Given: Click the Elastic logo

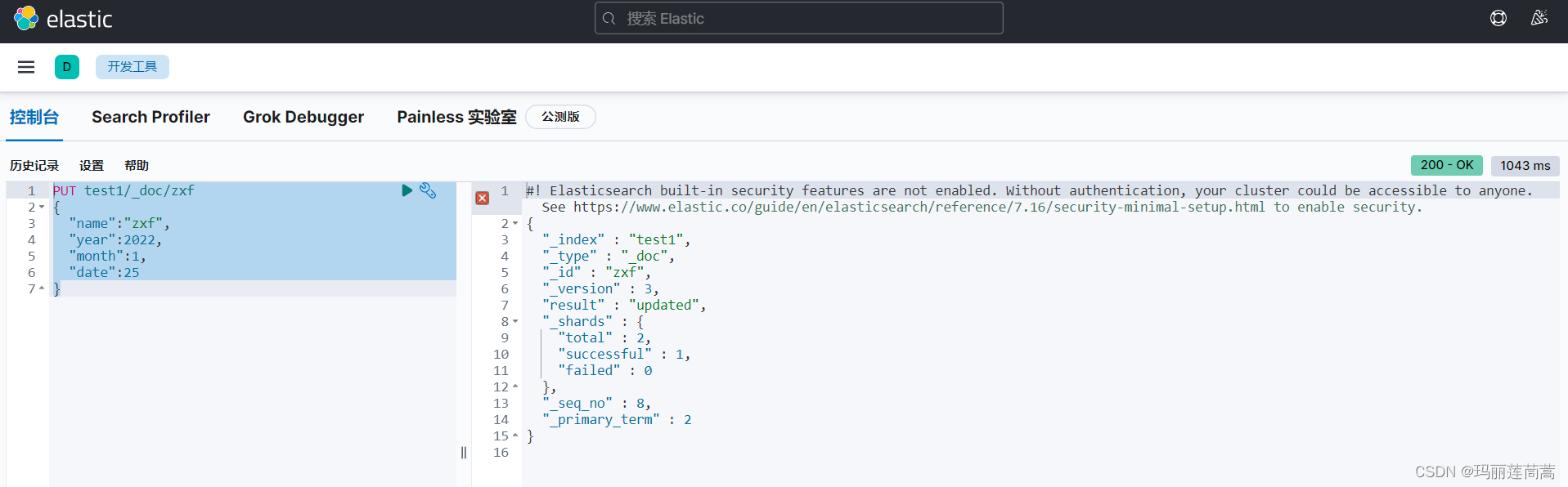Looking at the screenshot, I should point(63,19).
